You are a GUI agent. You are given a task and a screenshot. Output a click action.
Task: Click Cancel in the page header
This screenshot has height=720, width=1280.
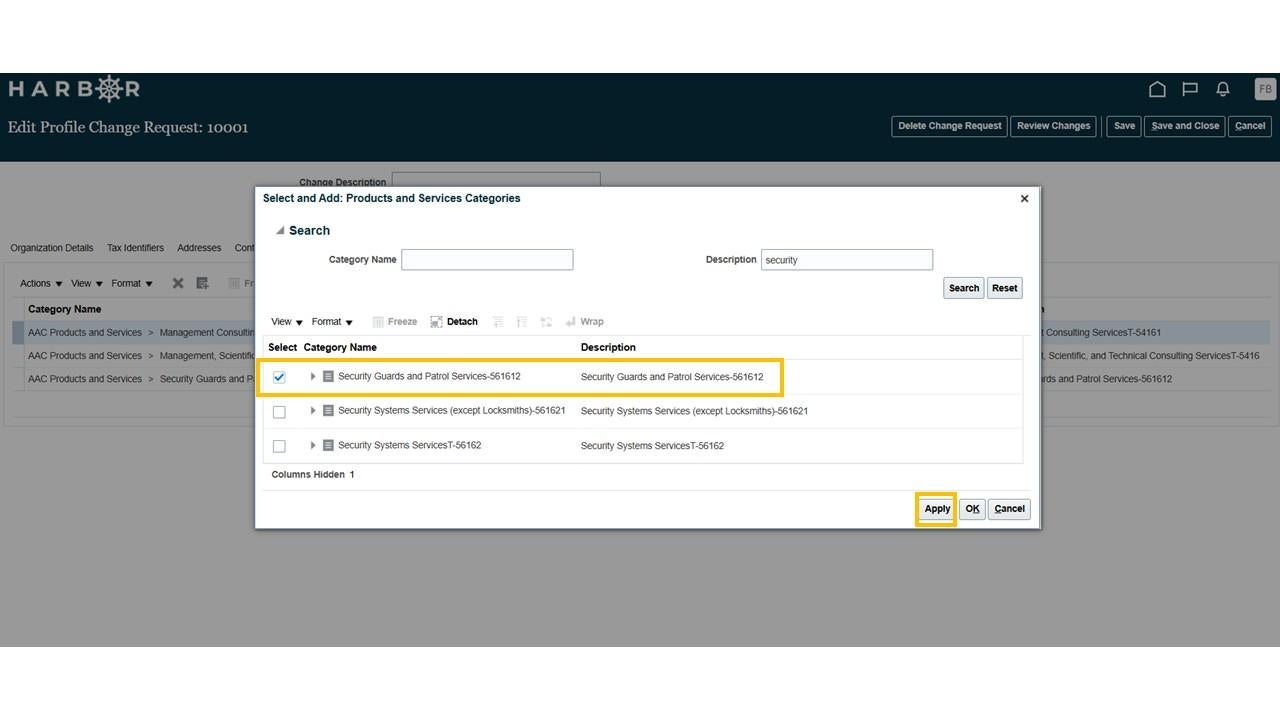pos(1249,126)
